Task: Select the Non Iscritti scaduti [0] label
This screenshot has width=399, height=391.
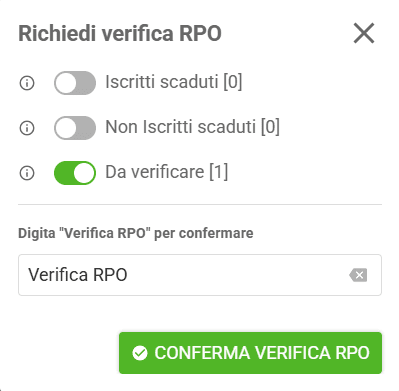Action: point(192,127)
